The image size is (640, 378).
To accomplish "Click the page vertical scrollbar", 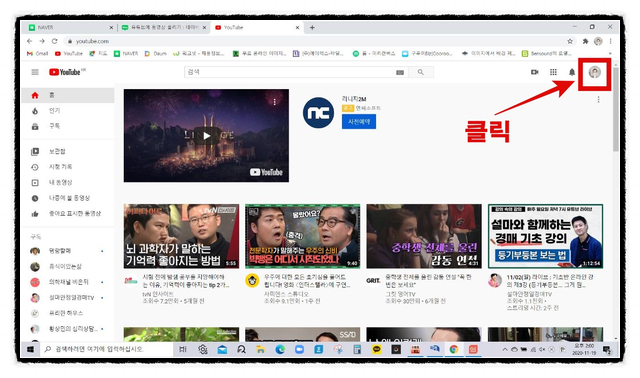I will (615, 110).
